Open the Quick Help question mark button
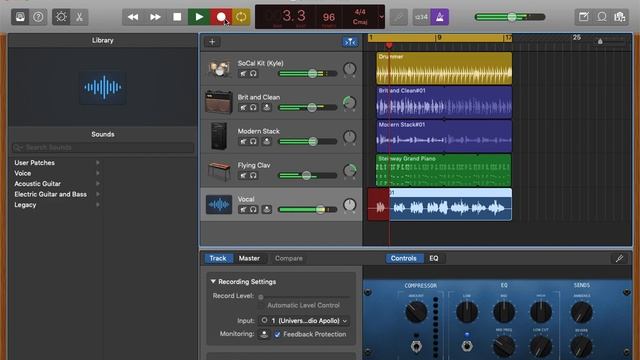 38,17
